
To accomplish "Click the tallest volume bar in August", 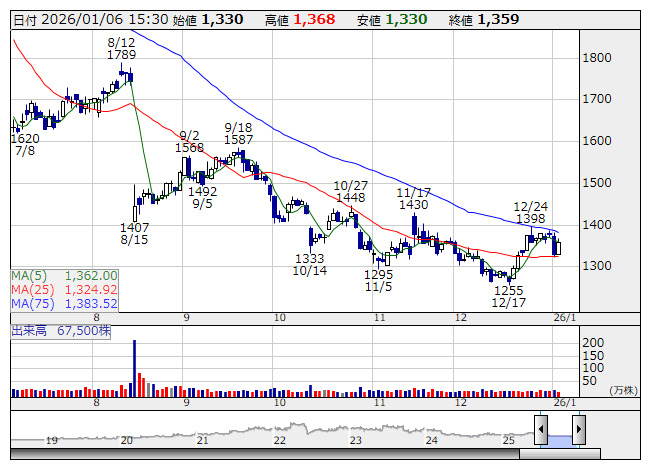I will pyautogui.click(x=134, y=365).
